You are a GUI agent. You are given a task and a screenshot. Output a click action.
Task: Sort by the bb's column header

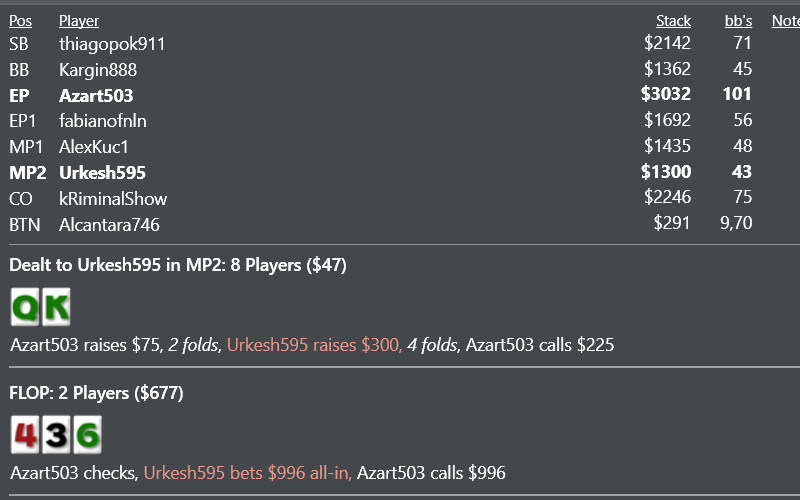coord(738,21)
